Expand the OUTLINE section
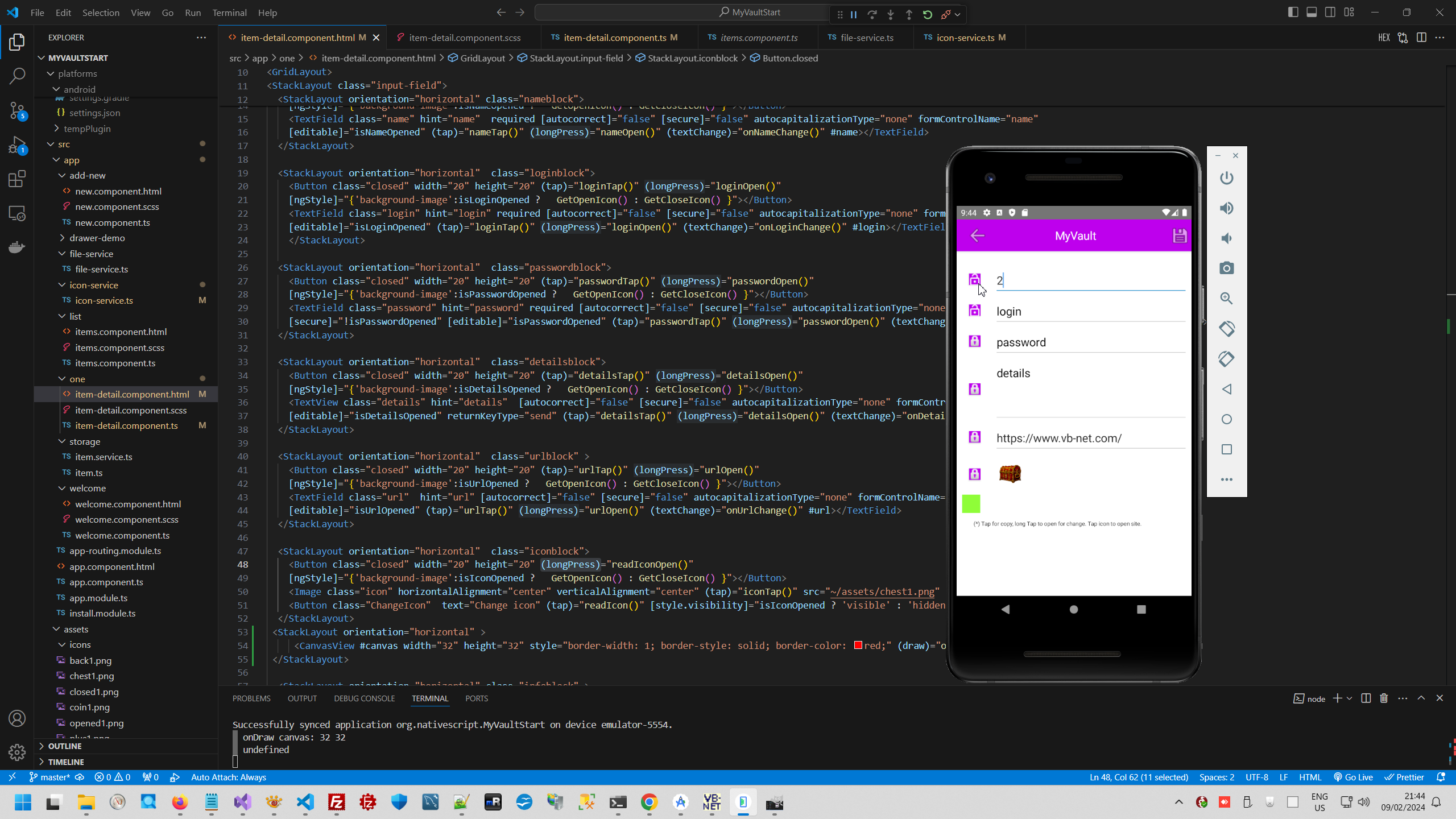1456x819 pixels. (x=64, y=746)
